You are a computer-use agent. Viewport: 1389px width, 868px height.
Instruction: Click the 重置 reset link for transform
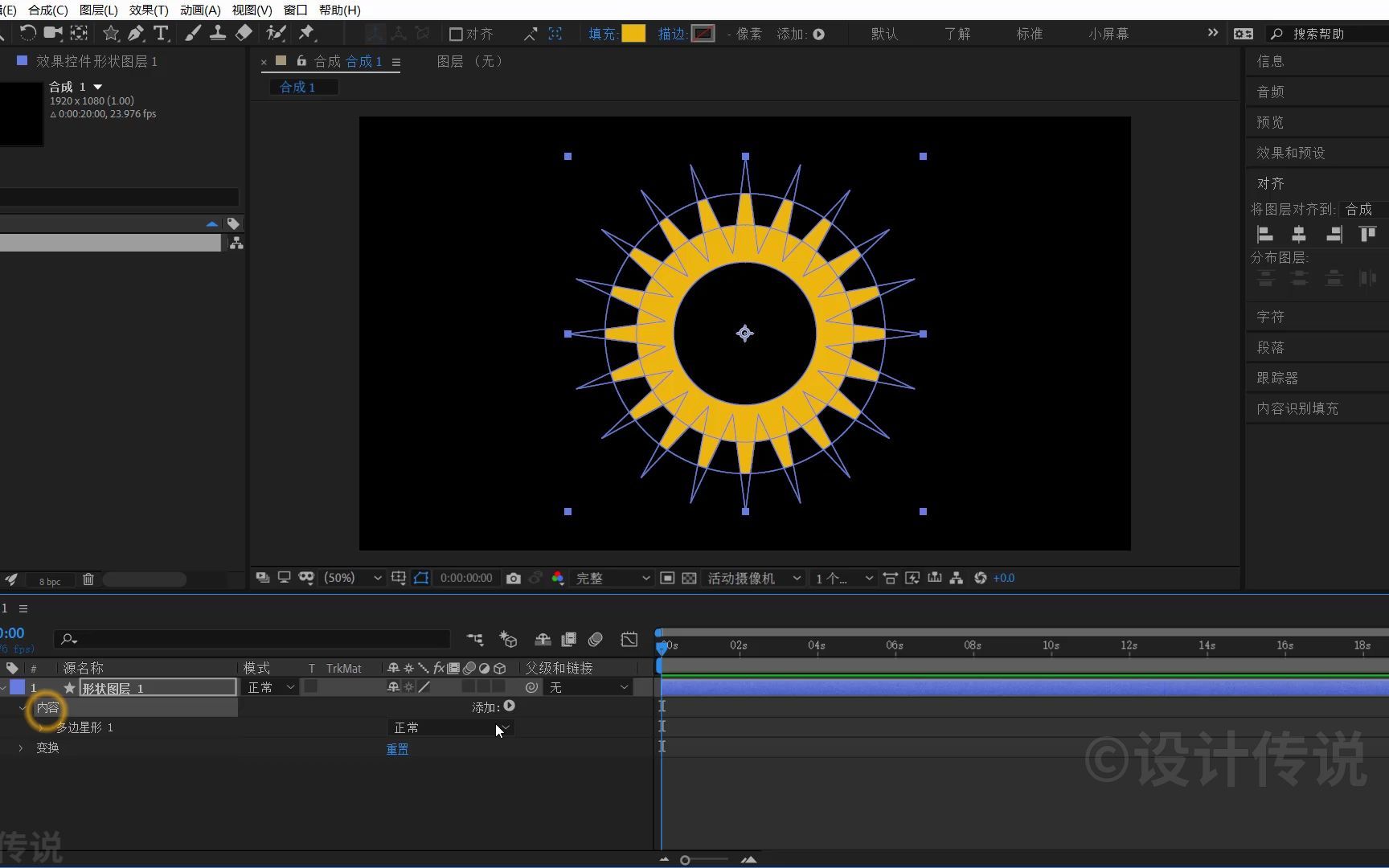(398, 748)
